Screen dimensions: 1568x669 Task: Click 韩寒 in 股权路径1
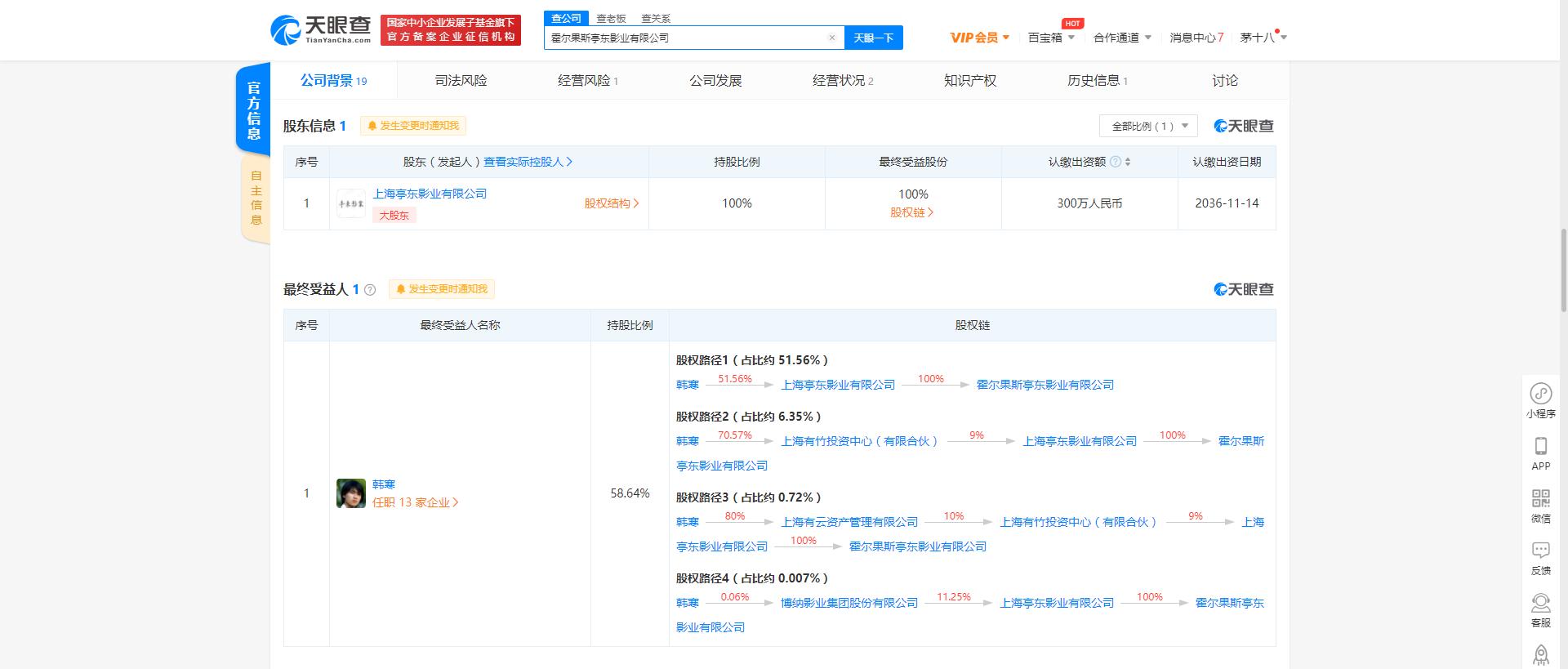click(x=688, y=385)
